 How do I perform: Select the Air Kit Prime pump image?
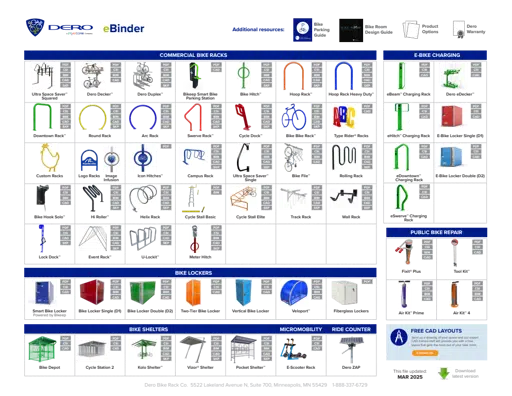point(403,294)
